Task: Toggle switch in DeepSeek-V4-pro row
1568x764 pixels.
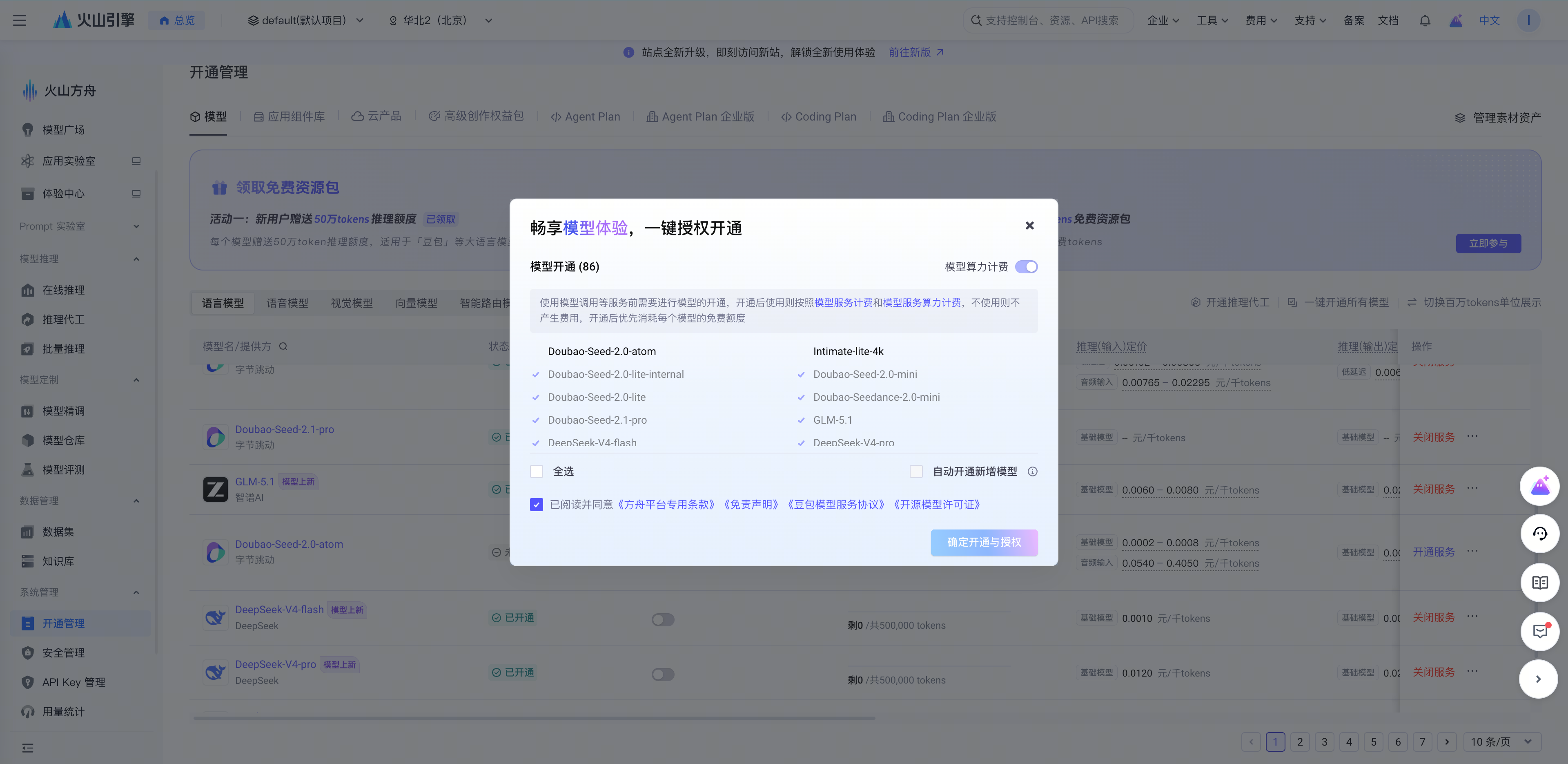Action: pyautogui.click(x=663, y=675)
